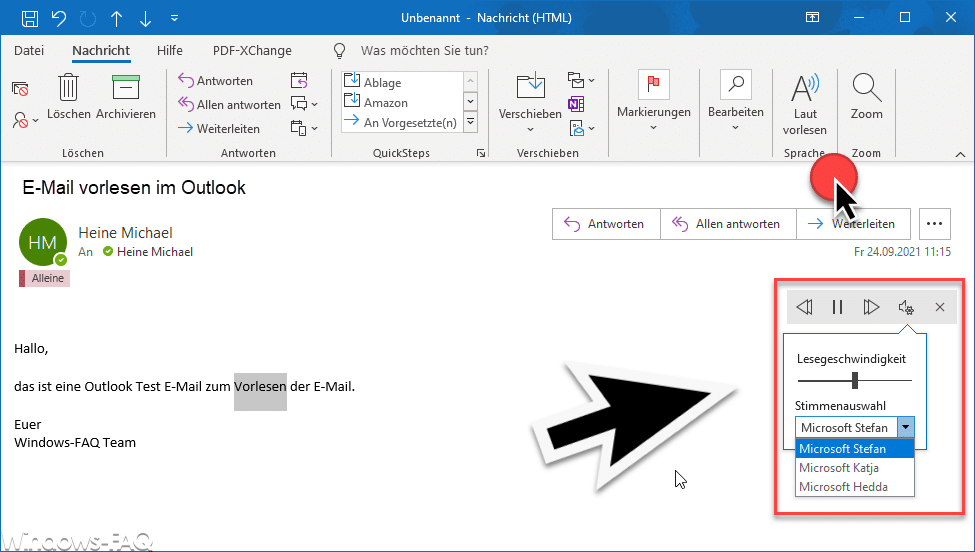Open the instant message reply dropdown
This screenshot has height=552, width=975.
304,104
